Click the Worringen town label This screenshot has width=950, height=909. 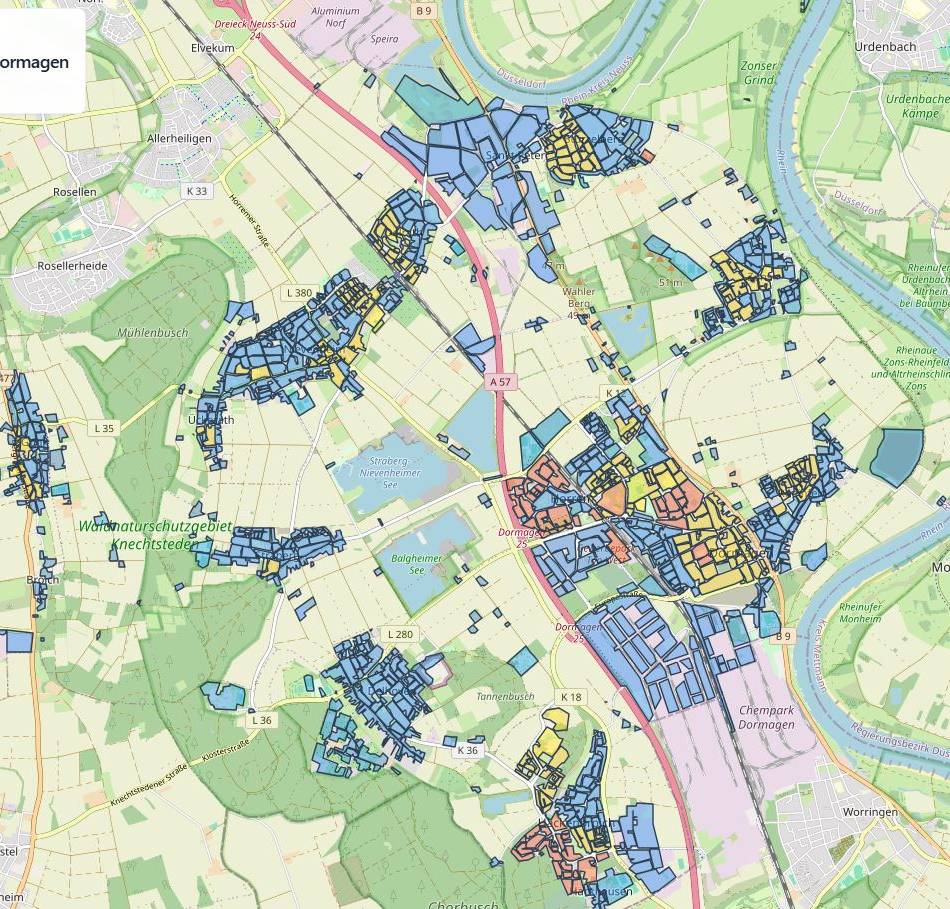[x=870, y=812]
